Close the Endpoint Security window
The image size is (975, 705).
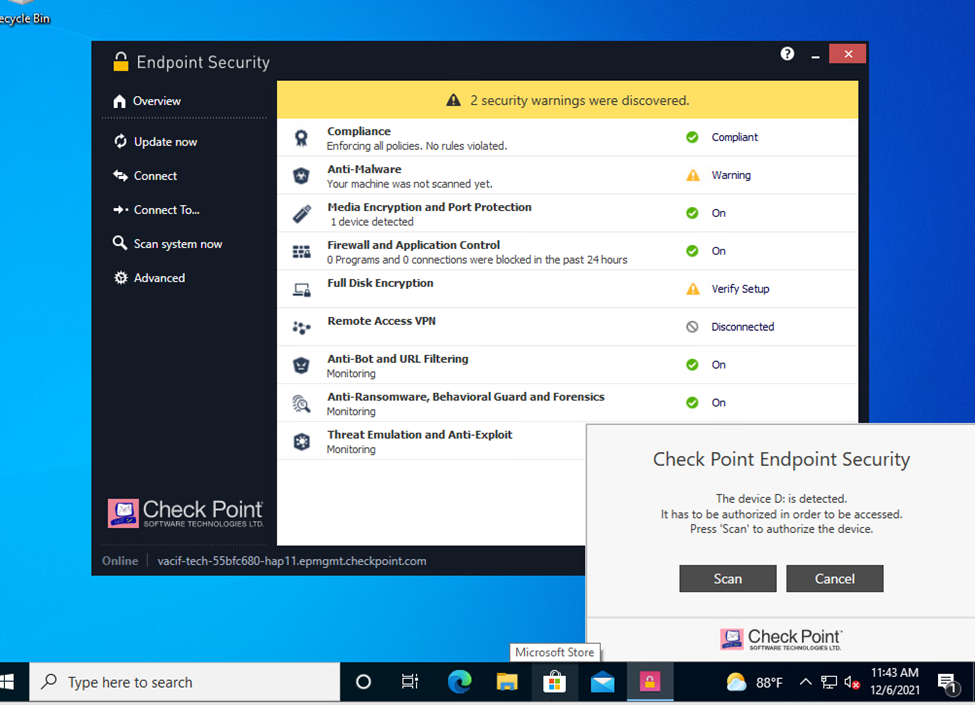848,54
